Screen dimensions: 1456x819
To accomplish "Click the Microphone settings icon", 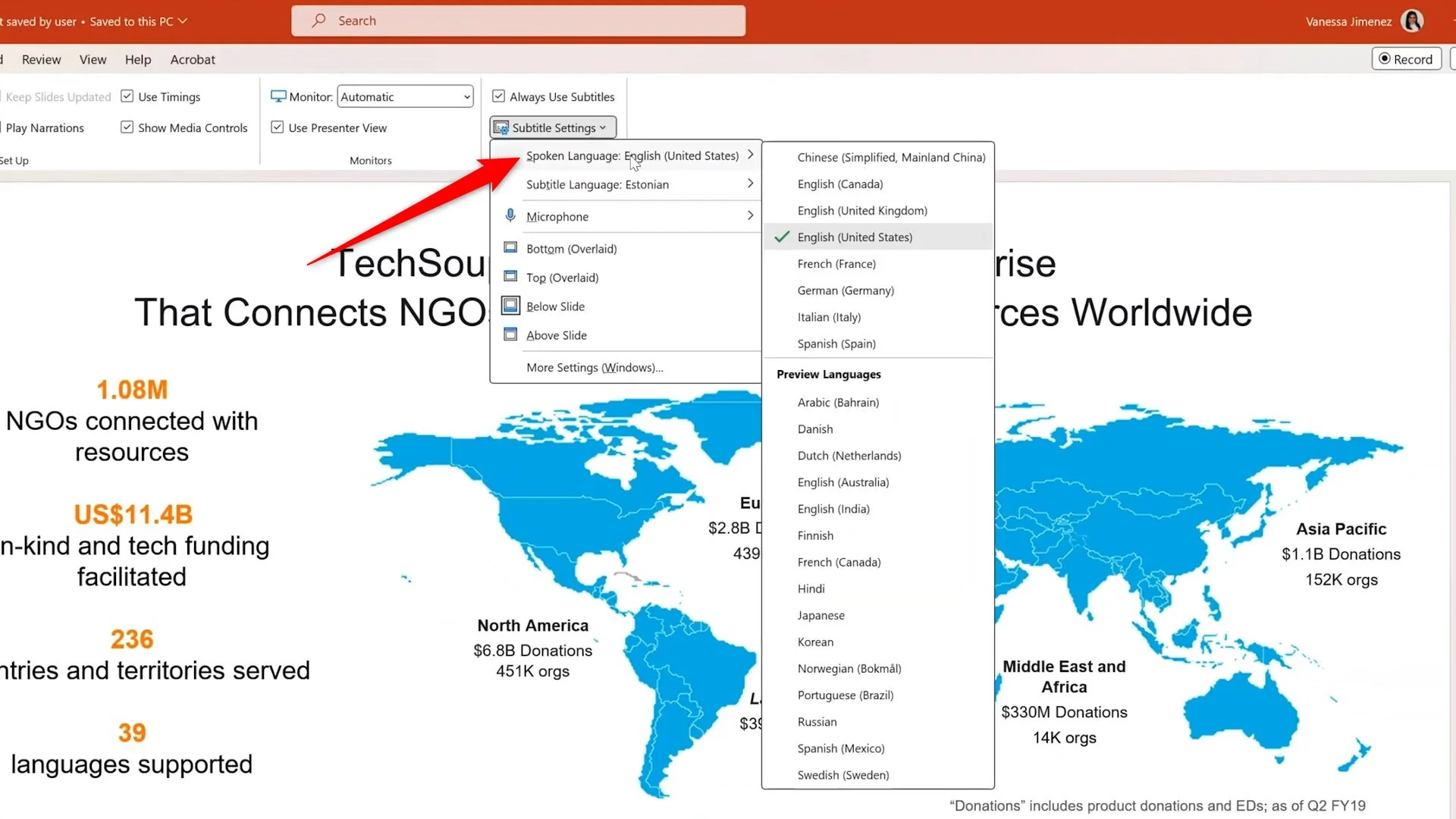I will click(510, 216).
